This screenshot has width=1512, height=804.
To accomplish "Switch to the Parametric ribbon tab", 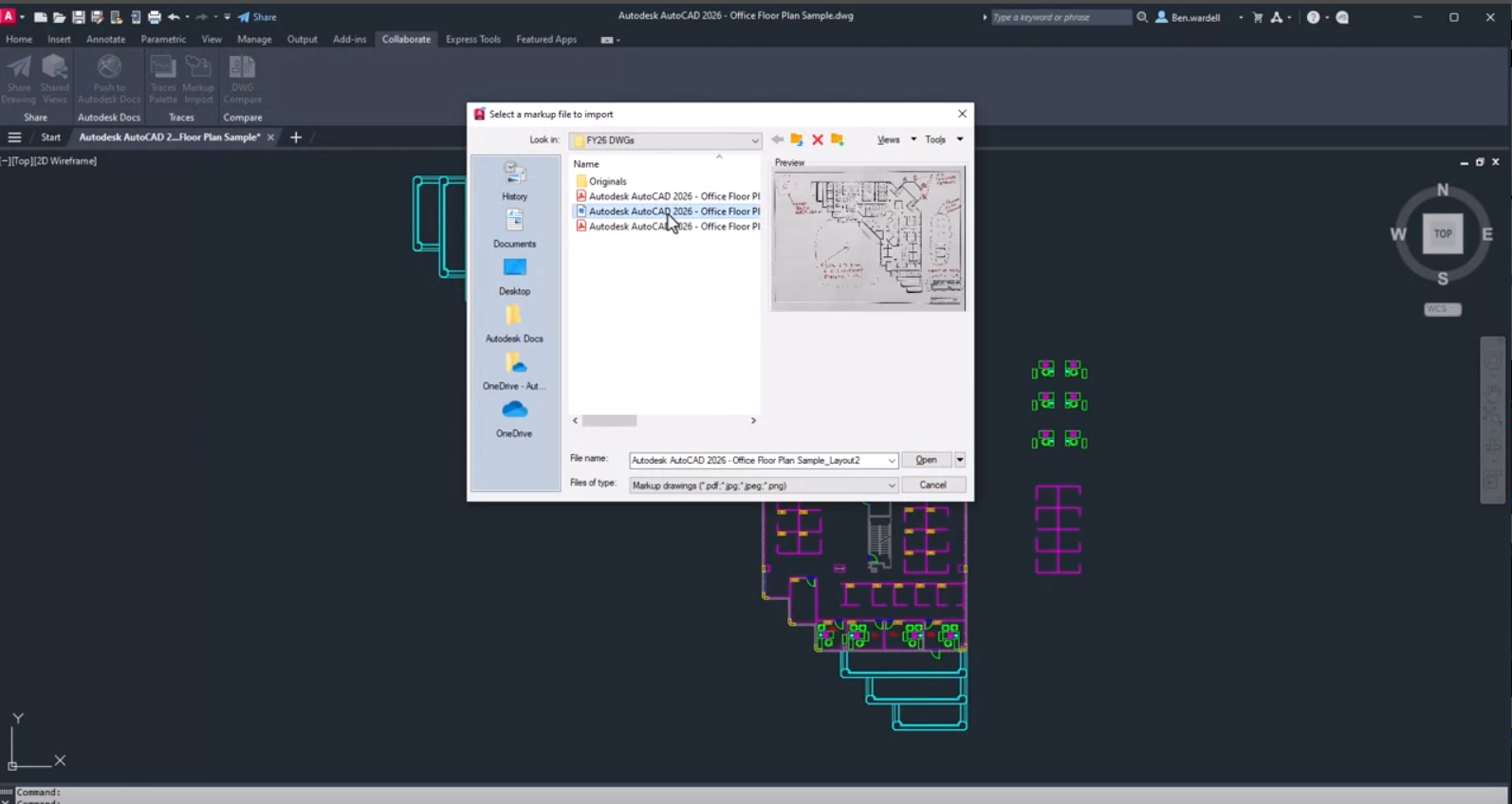I will click(163, 39).
